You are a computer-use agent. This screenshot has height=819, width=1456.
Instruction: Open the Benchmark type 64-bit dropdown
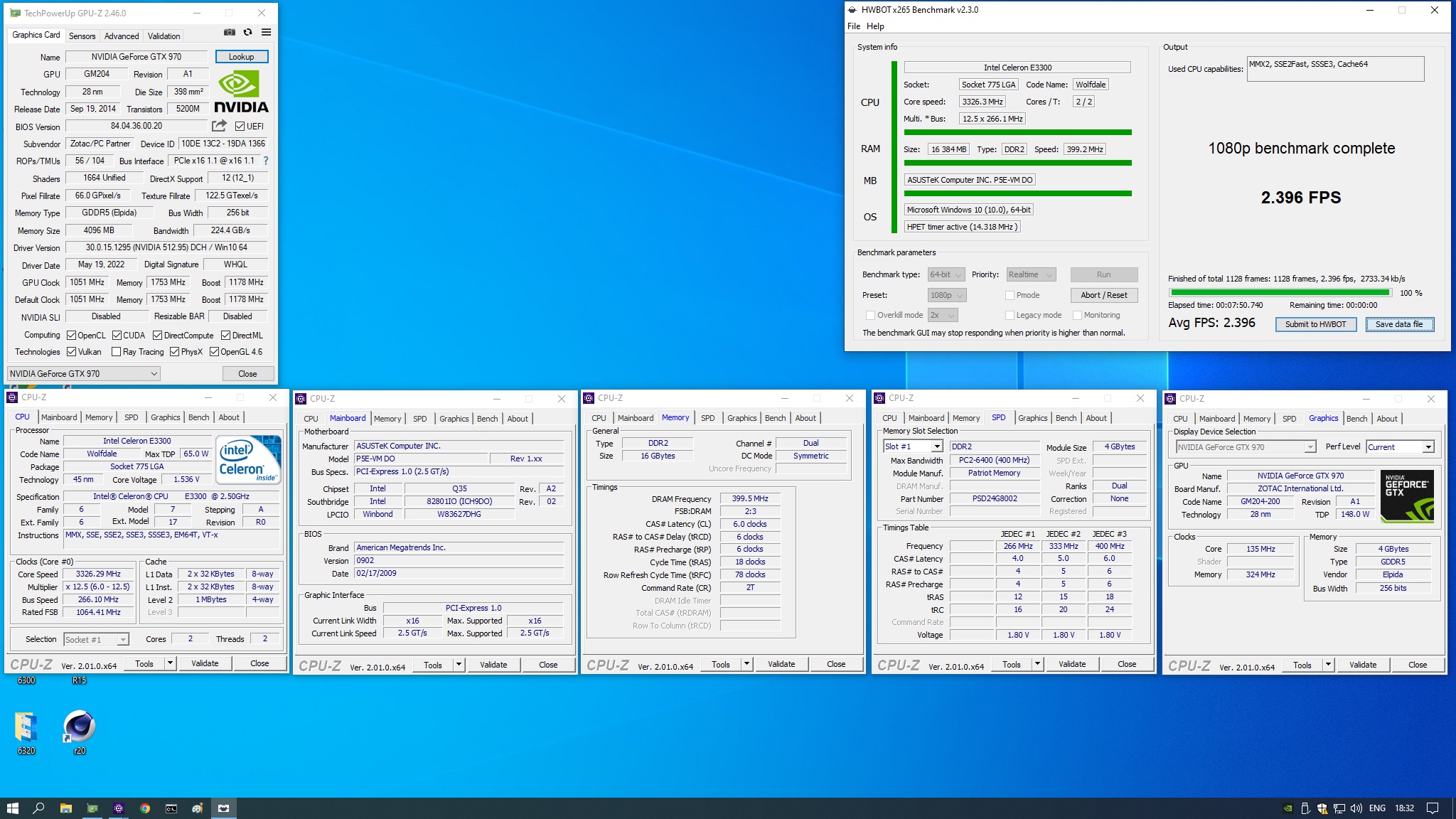(x=946, y=274)
